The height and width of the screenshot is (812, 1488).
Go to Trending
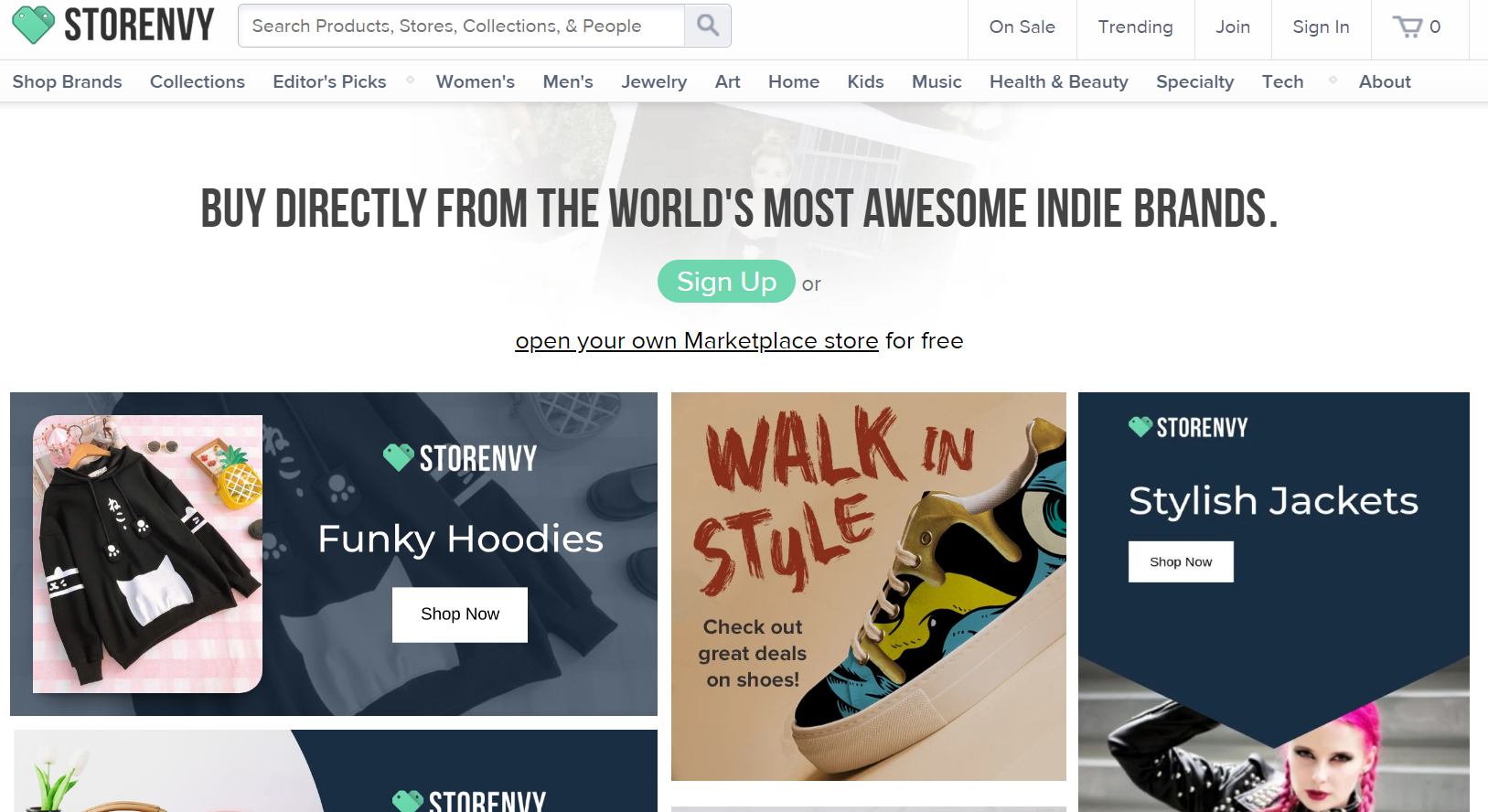(x=1135, y=27)
